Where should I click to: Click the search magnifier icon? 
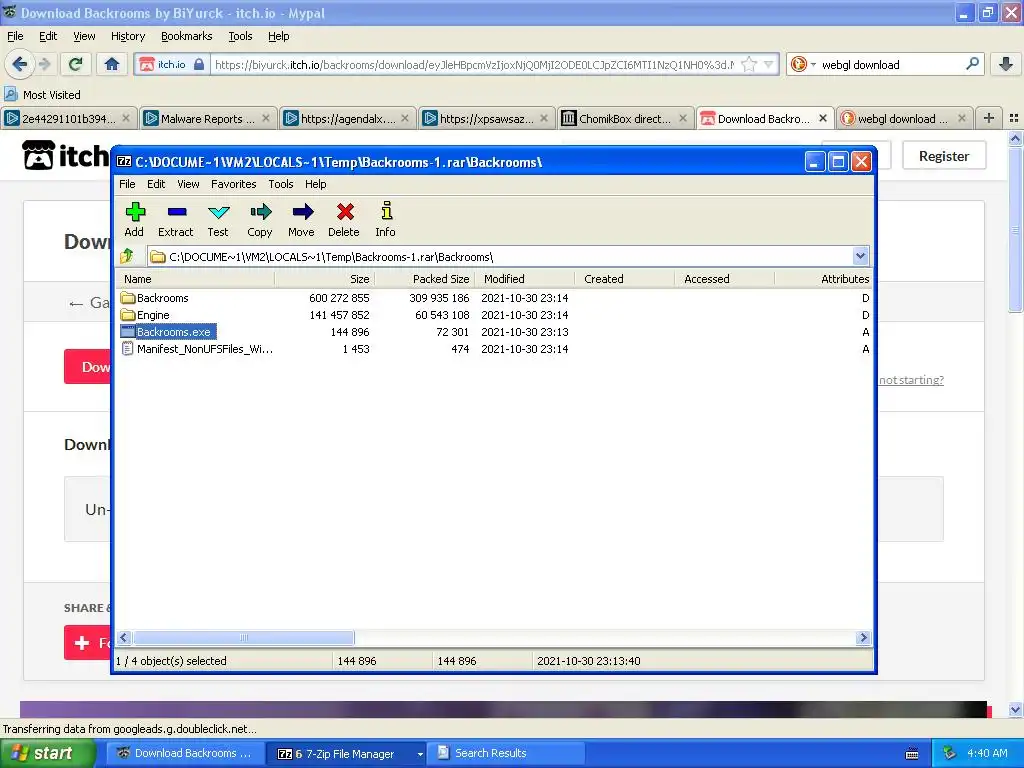coord(972,64)
